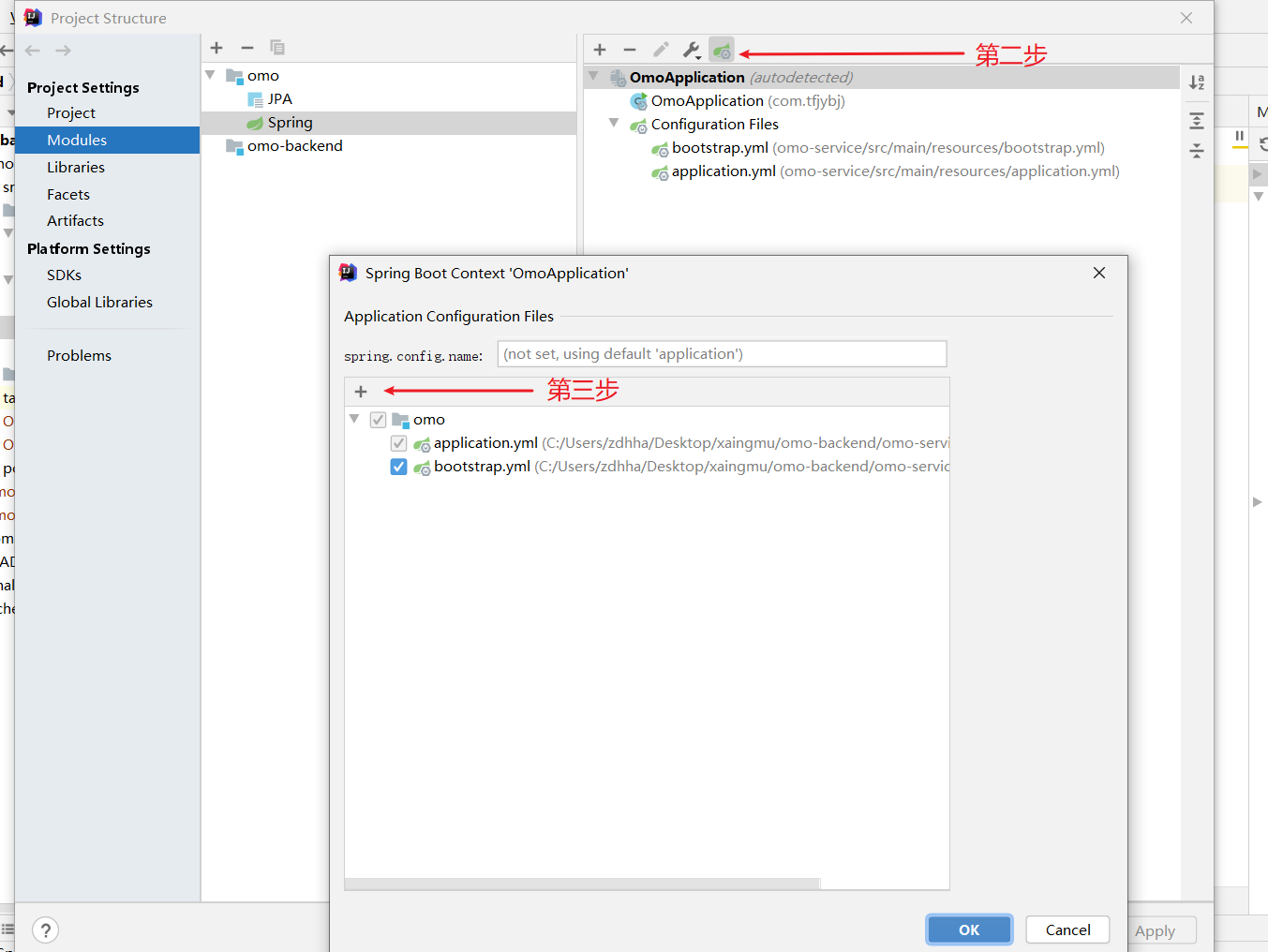
Task: Add a configuration file with the plus icon in the dialog
Action: click(x=361, y=392)
